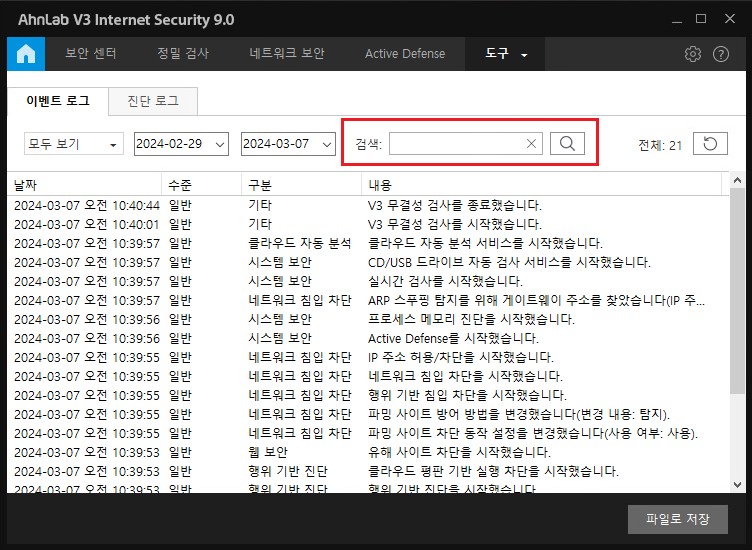Viewport: 752px width, 550px height.
Task: Maximize the AhnLab V3 window
Action: (701, 19)
